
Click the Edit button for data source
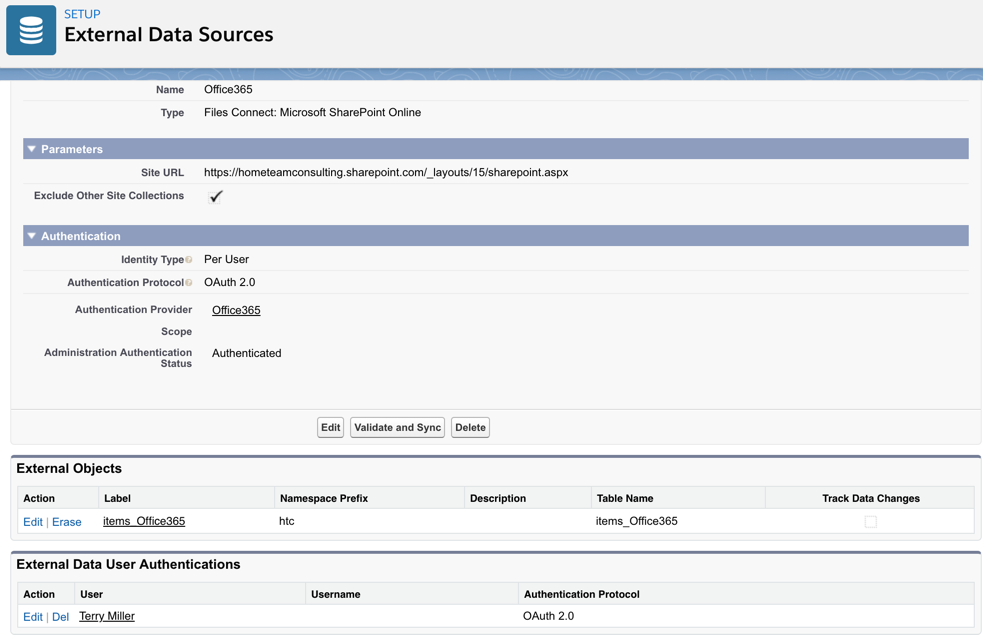point(330,428)
